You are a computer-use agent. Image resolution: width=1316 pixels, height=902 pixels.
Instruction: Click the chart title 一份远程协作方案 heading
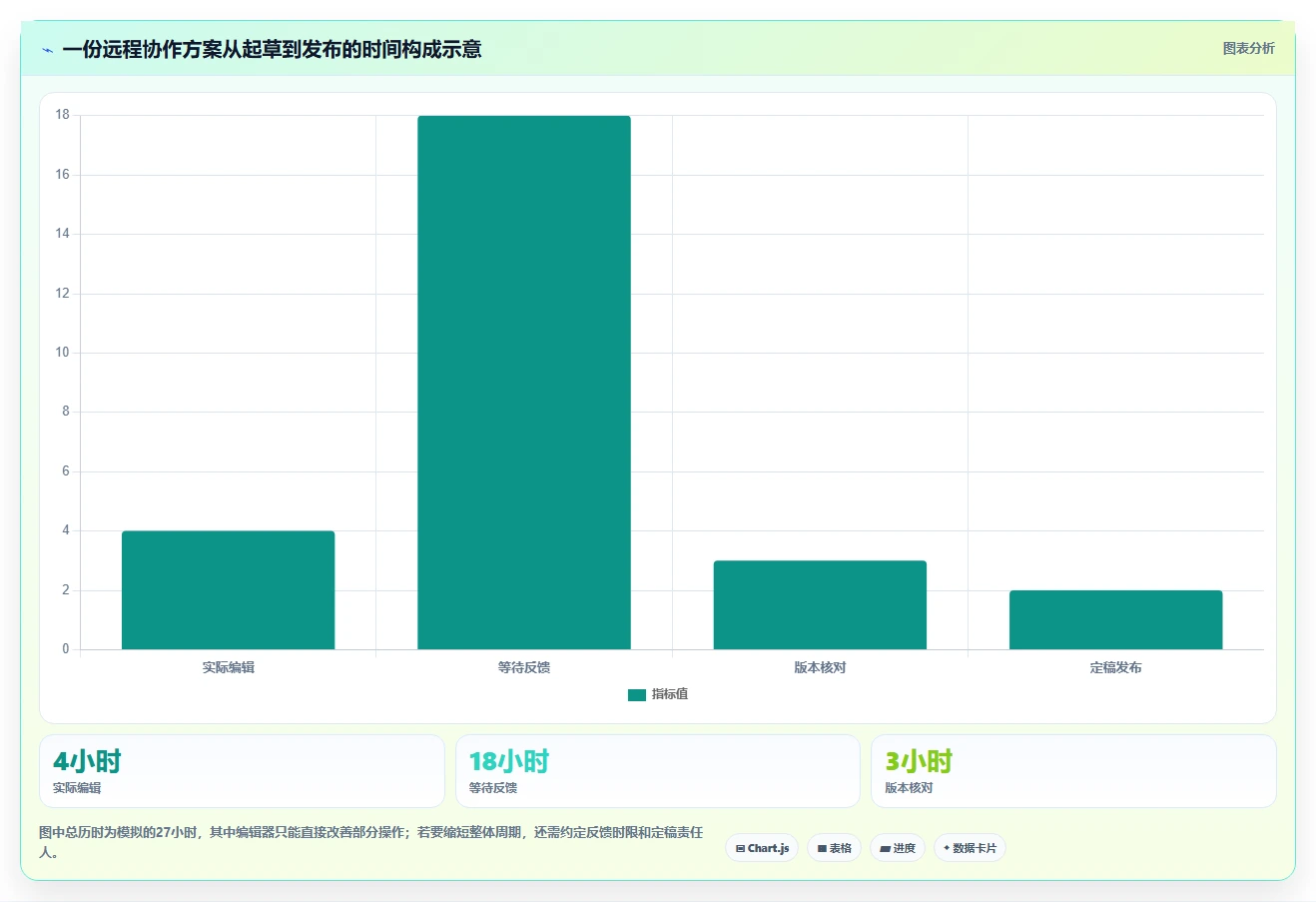point(272,49)
